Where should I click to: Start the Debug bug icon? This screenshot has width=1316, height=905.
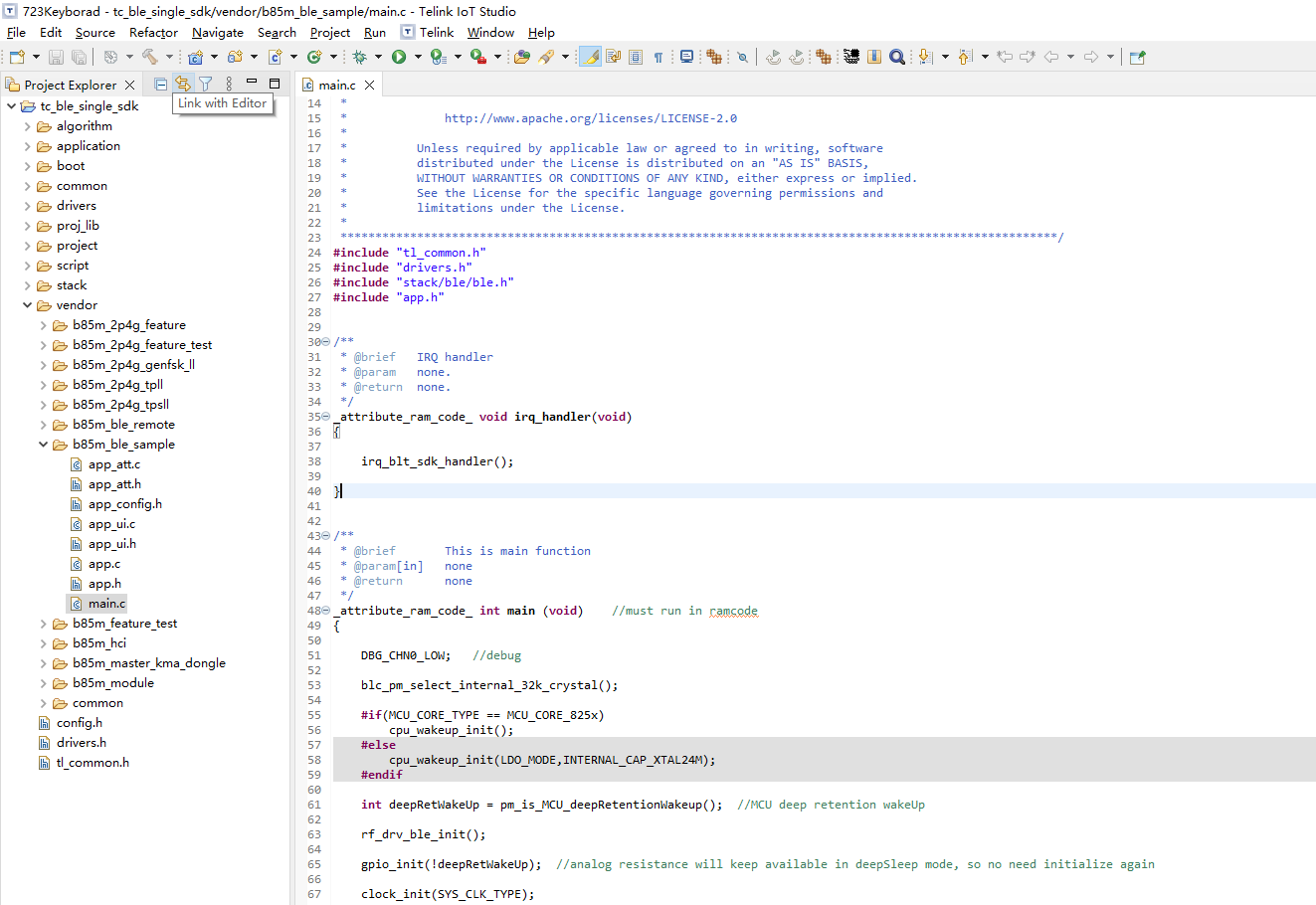click(359, 57)
